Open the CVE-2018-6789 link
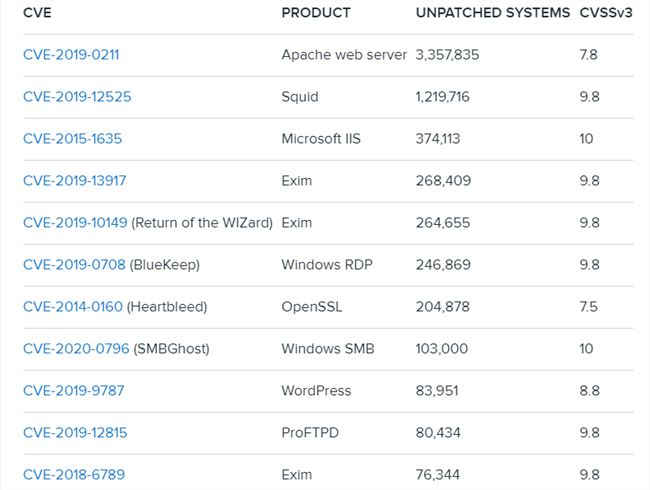 click(74, 475)
